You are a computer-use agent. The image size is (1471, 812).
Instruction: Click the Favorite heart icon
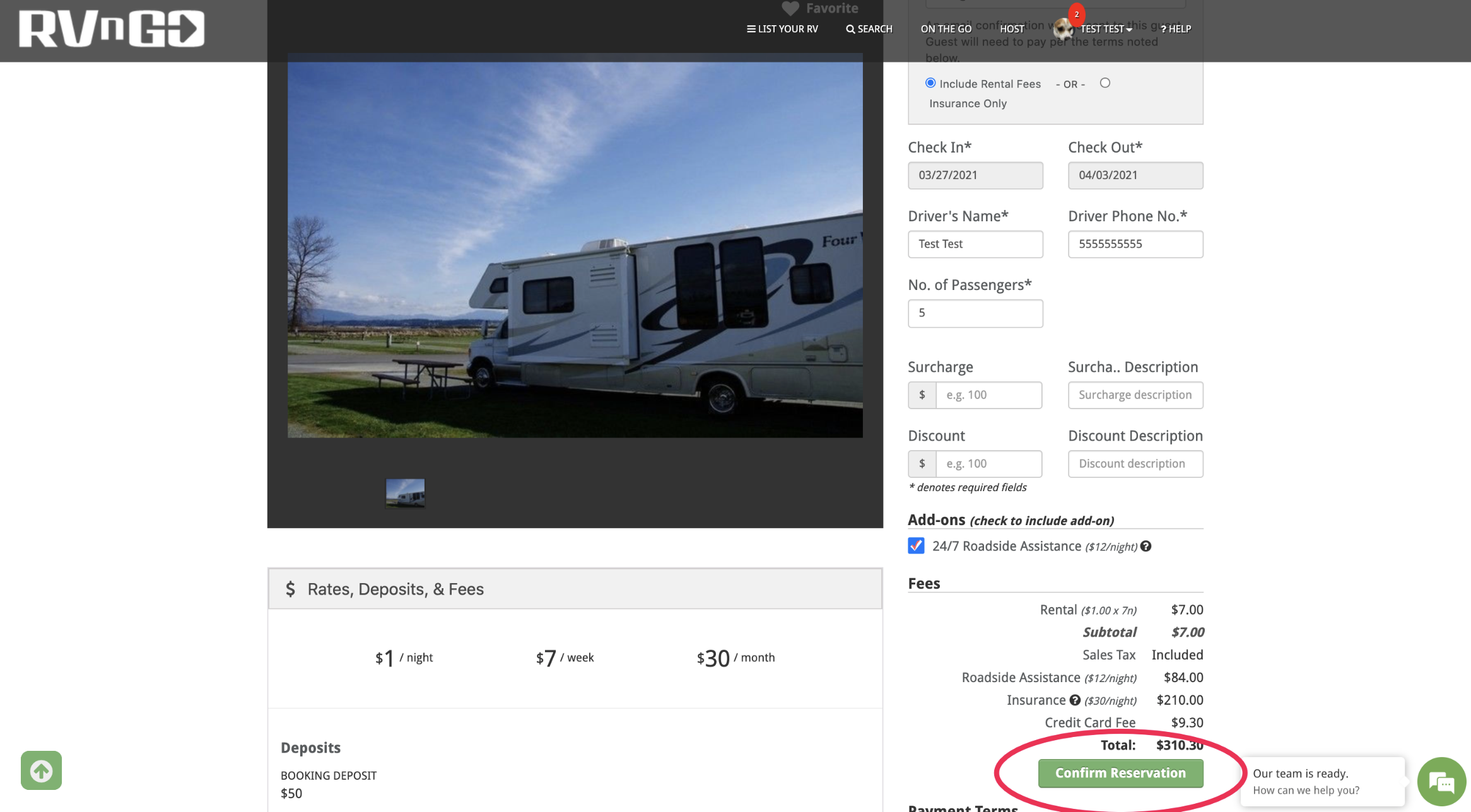pyautogui.click(x=790, y=8)
